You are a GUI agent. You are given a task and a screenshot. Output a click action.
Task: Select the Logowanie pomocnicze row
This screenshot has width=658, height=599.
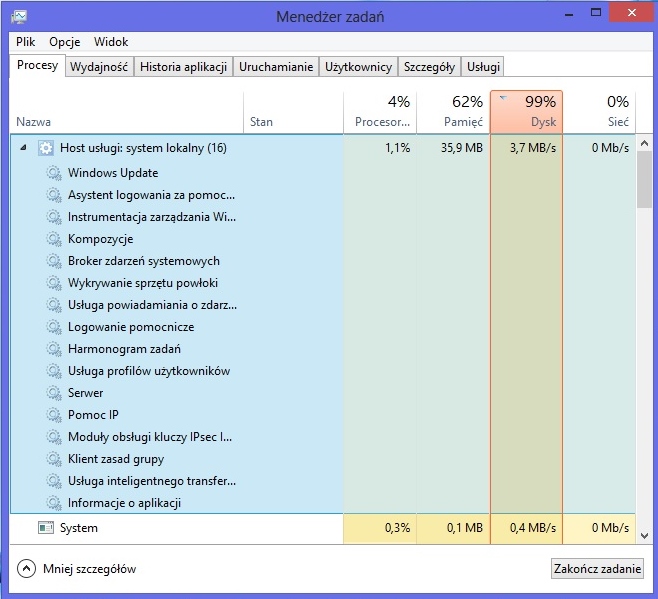click(x=322, y=327)
